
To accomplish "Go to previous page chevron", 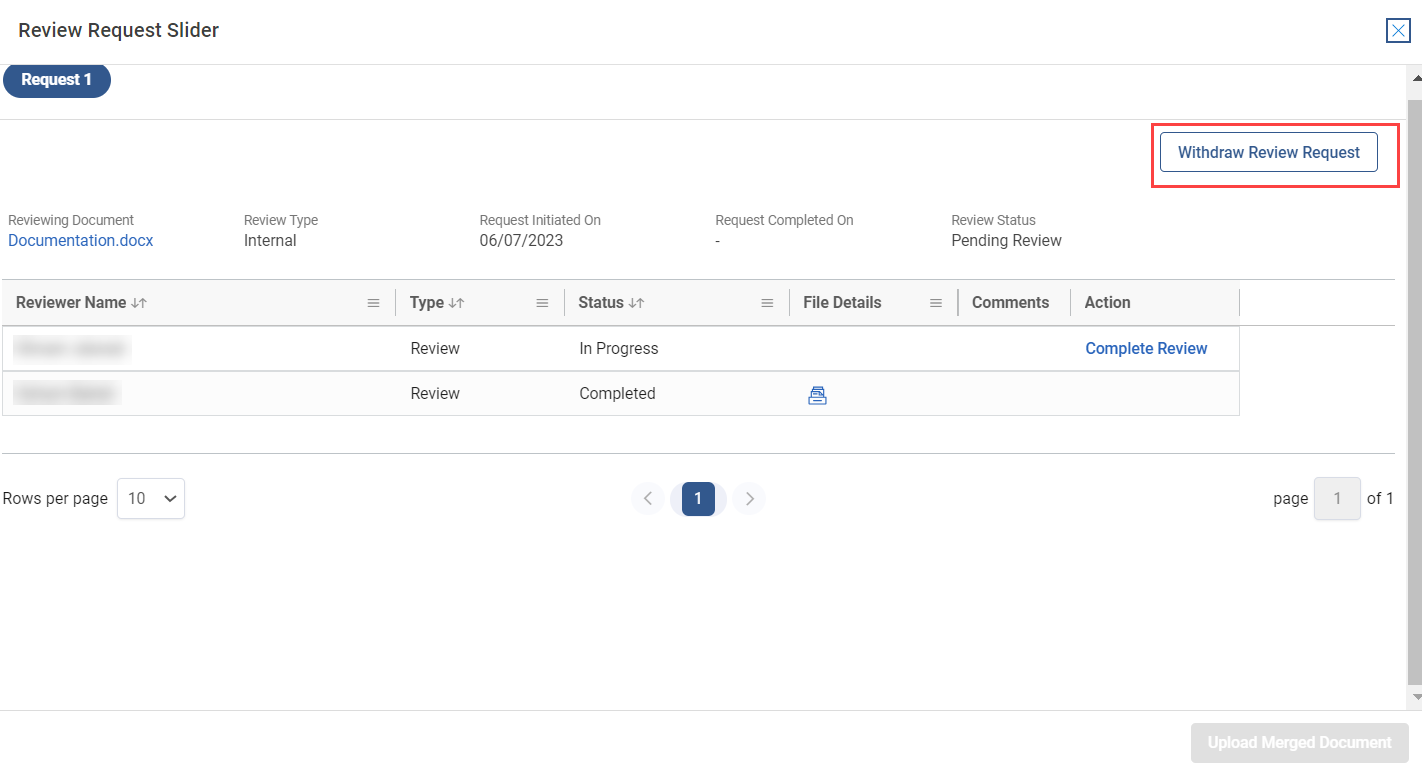I will tap(648, 498).
